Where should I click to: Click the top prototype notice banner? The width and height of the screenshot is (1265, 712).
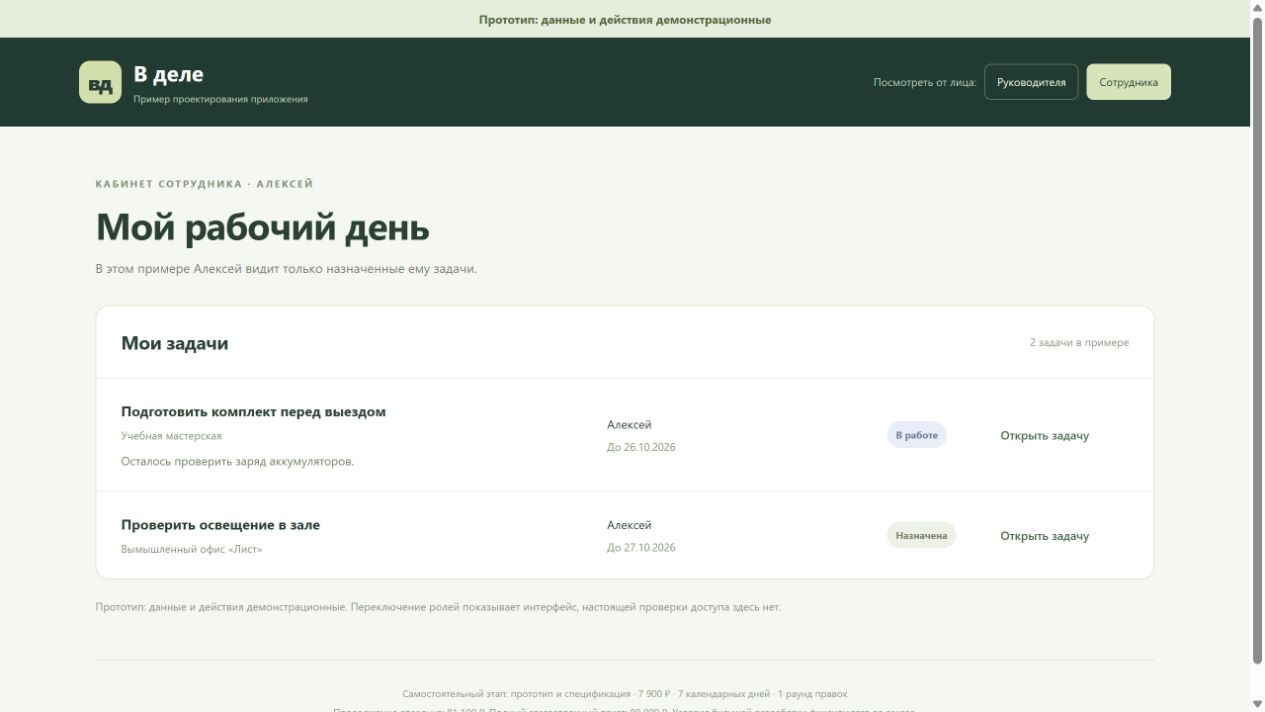click(x=625, y=19)
